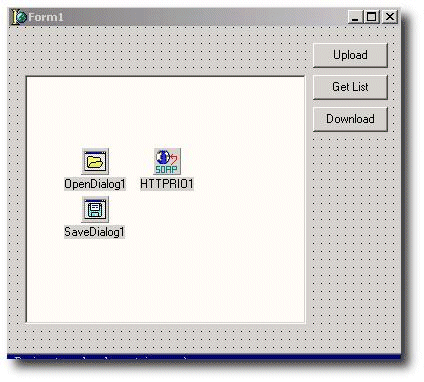Click the HTTPRIO1 caption label
Screen dimensions: 424x382
click(x=167, y=184)
